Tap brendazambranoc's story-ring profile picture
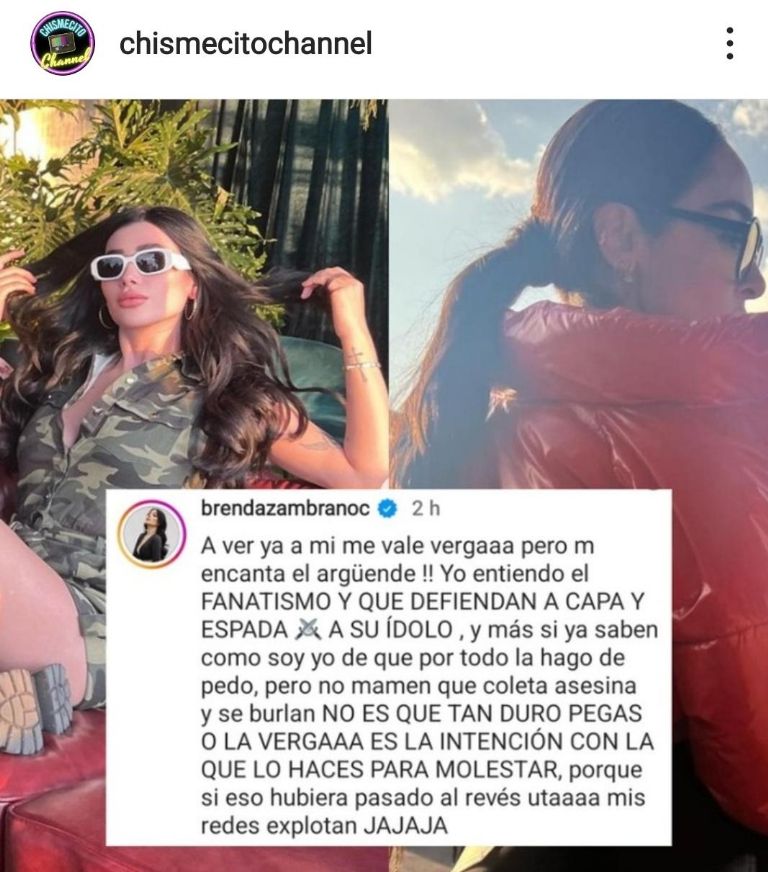The width and height of the screenshot is (768, 872). pyautogui.click(x=151, y=534)
